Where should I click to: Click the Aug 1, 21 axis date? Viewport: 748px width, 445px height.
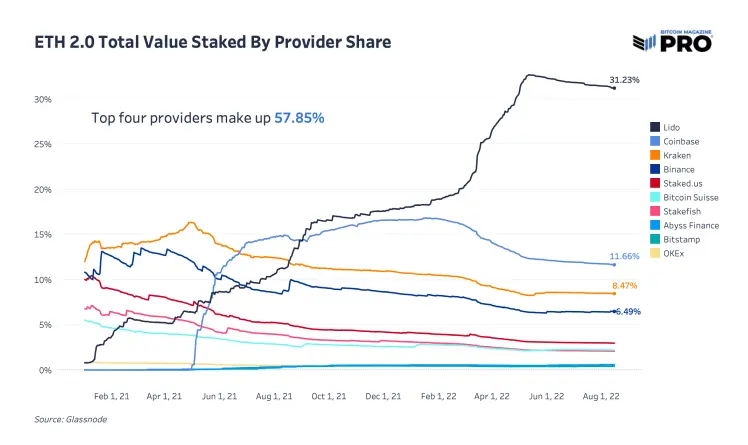coord(274,396)
